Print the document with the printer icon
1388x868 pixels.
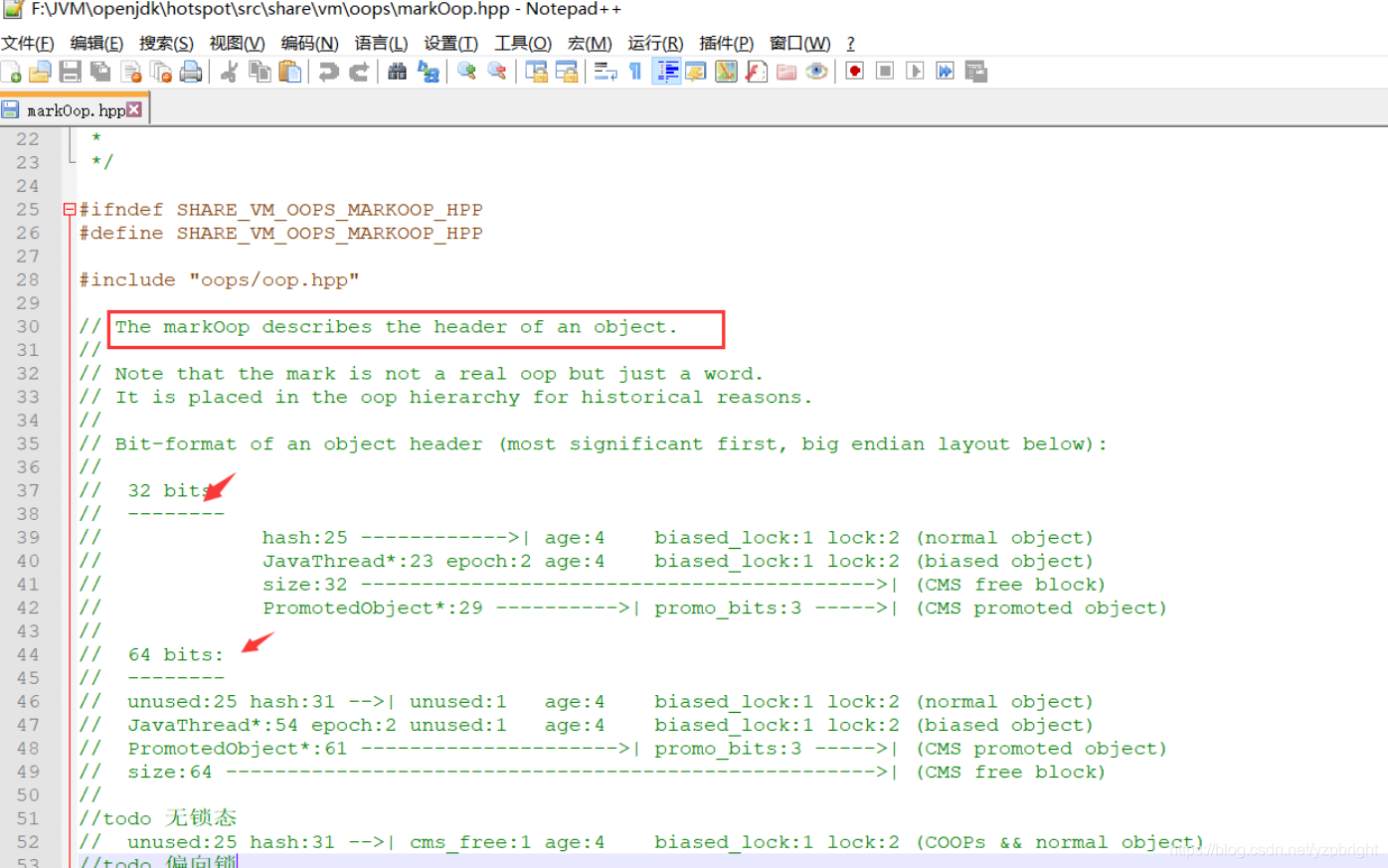(191, 72)
